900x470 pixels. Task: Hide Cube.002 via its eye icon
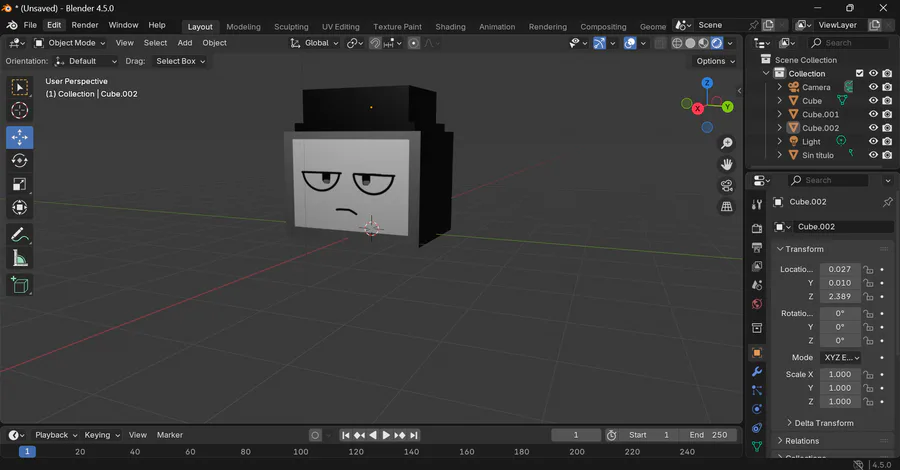click(873, 128)
